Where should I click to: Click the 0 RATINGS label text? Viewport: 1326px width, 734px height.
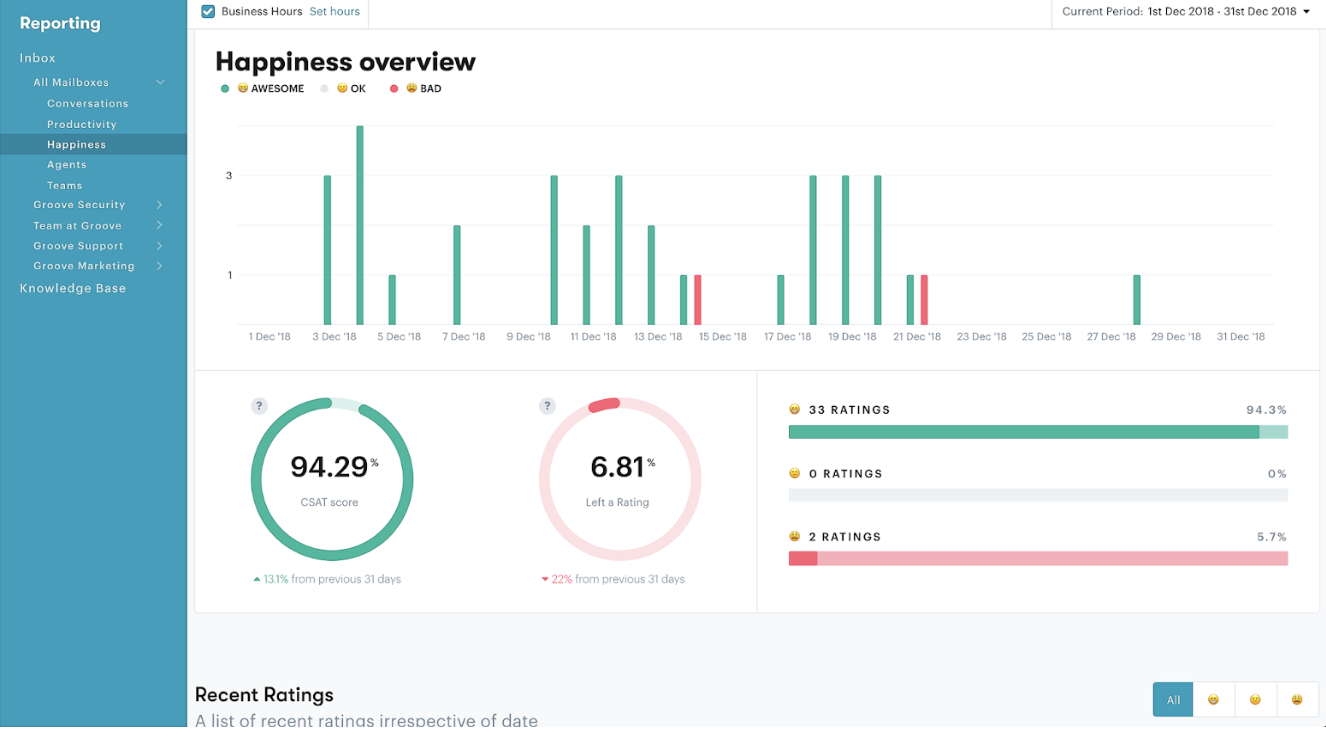[x=845, y=474]
